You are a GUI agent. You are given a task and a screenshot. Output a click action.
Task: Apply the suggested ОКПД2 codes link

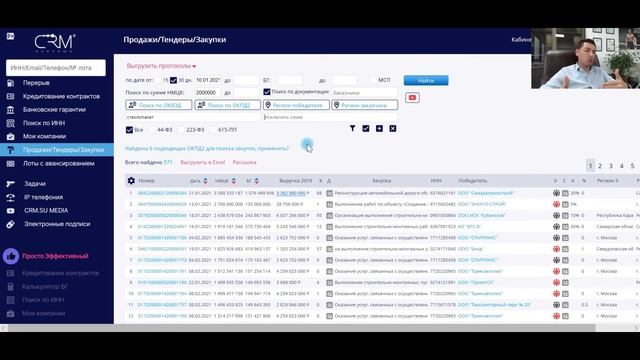click(207, 149)
